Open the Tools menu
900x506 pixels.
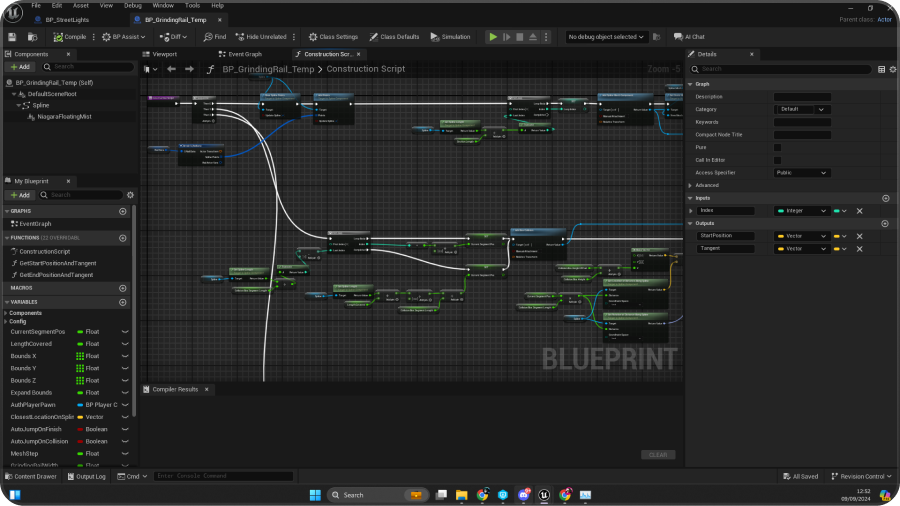192,6
